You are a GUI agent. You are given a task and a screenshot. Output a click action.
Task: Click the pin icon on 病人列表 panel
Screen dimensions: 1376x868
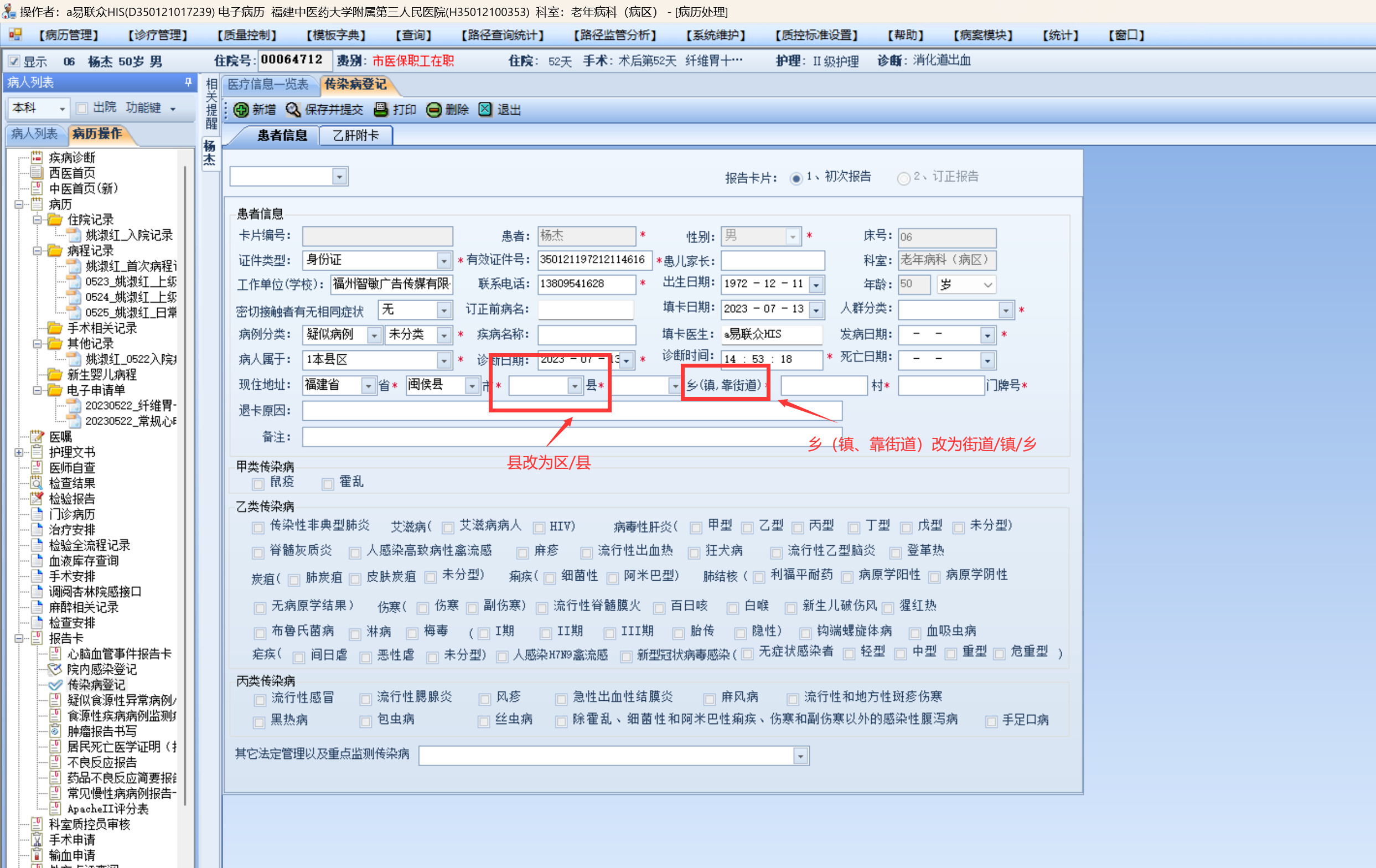coord(188,82)
